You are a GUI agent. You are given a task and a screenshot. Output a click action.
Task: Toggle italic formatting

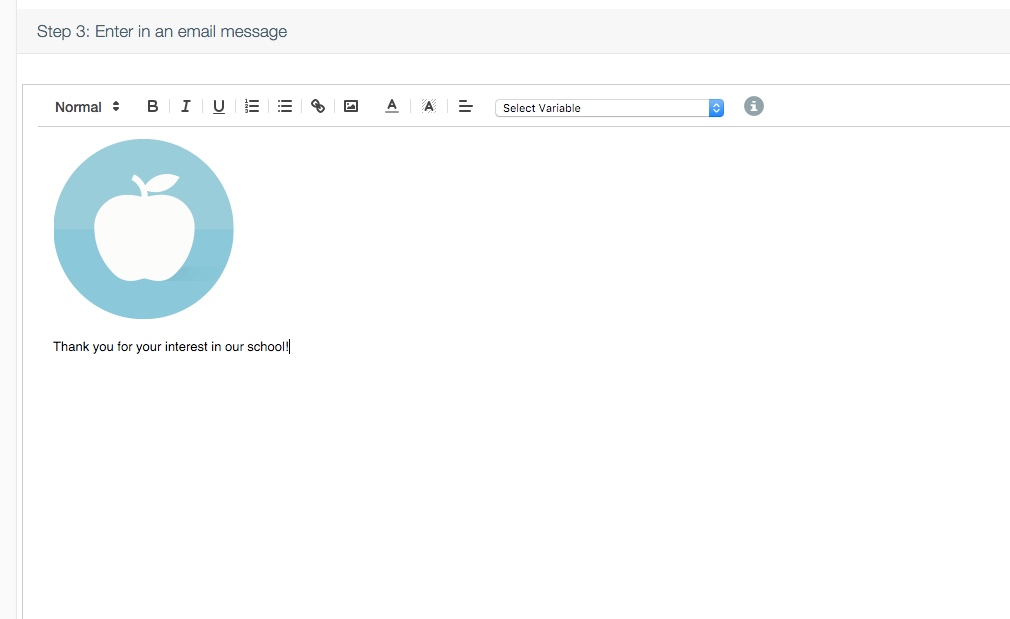(x=186, y=106)
